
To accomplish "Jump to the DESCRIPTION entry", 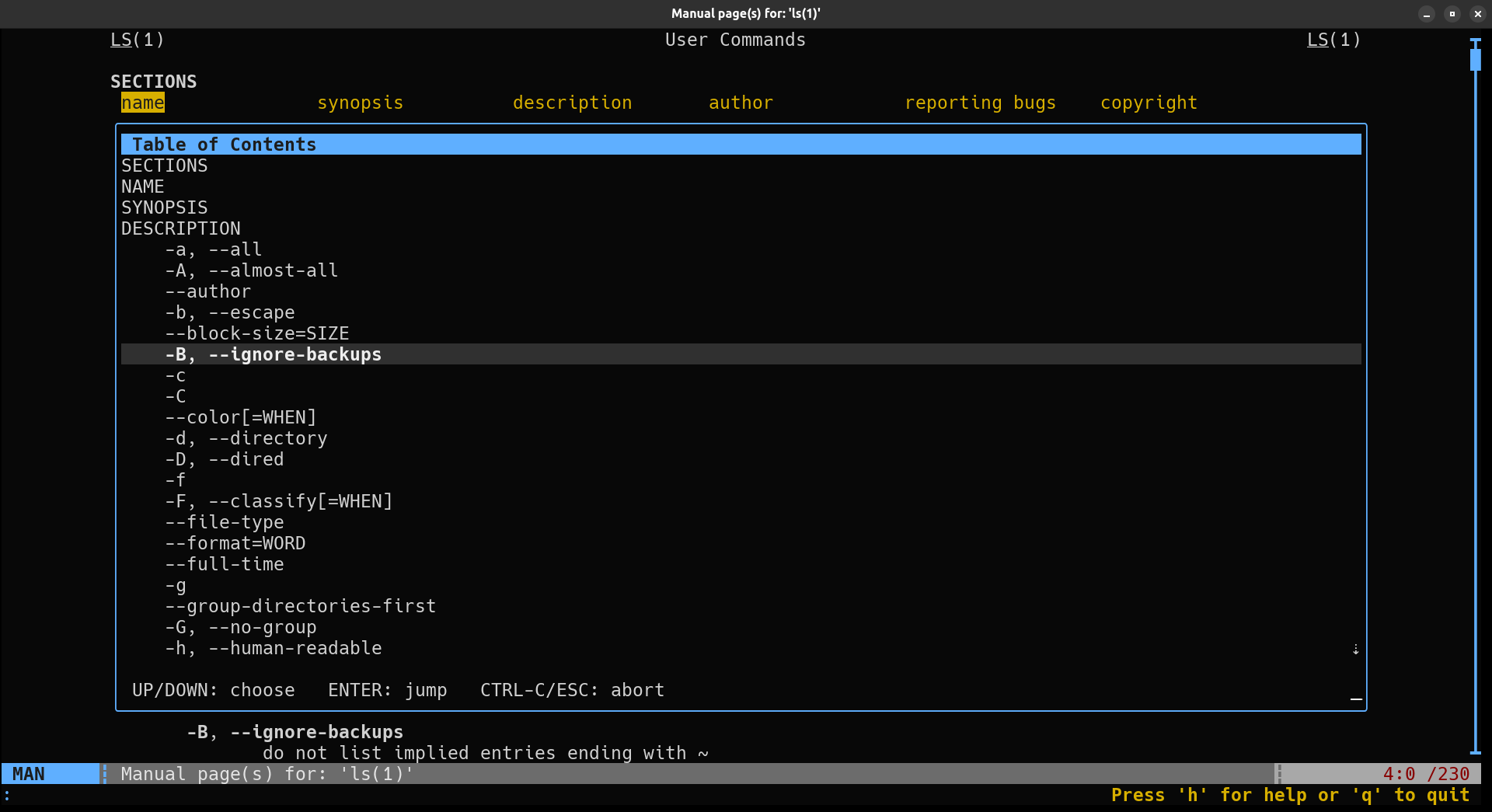I will coord(180,228).
